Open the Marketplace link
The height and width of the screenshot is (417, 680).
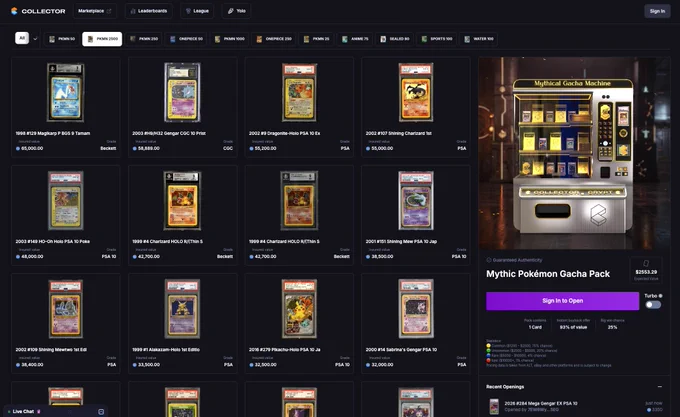[95, 11]
